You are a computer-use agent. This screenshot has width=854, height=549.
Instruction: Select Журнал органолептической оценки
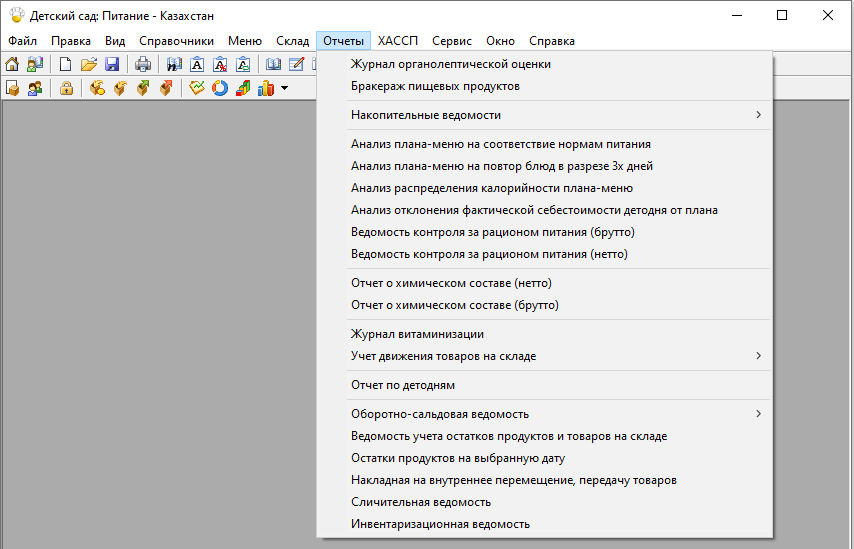coord(545,64)
